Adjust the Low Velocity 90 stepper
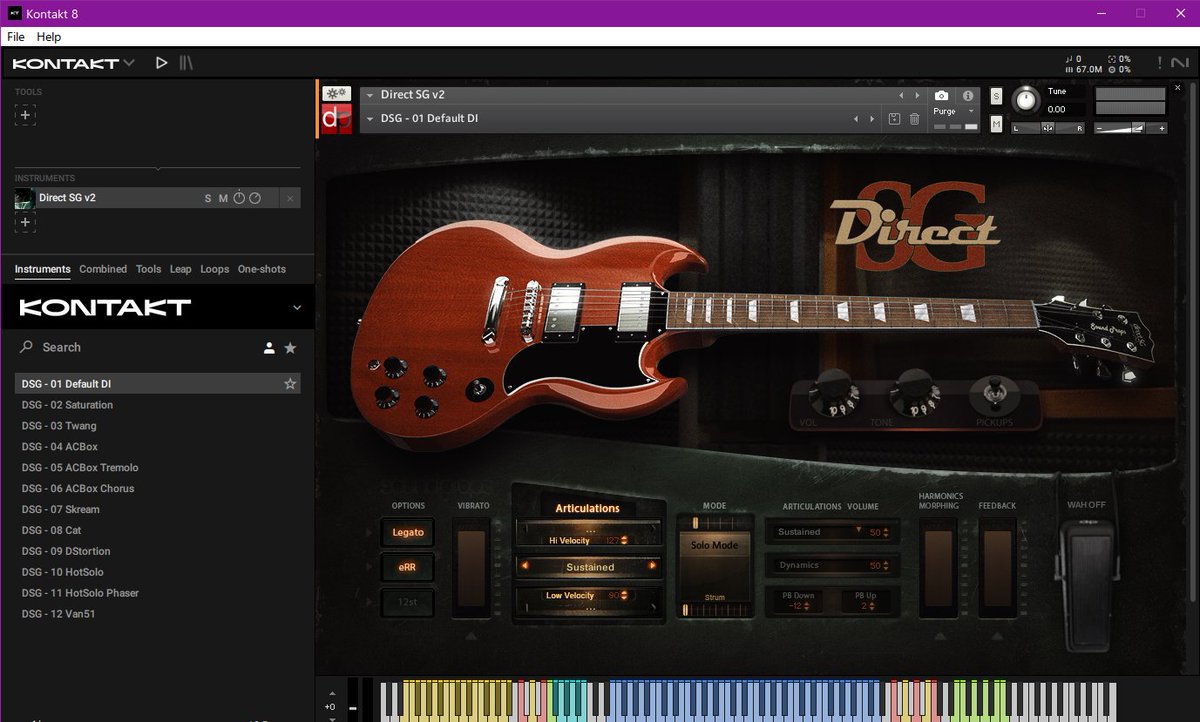 click(624, 596)
